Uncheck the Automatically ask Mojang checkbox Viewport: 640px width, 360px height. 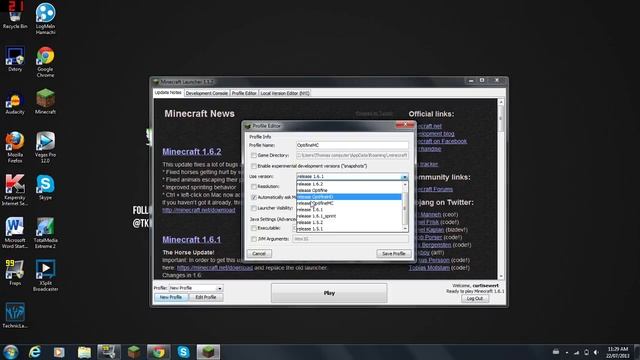click(x=253, y=197)
